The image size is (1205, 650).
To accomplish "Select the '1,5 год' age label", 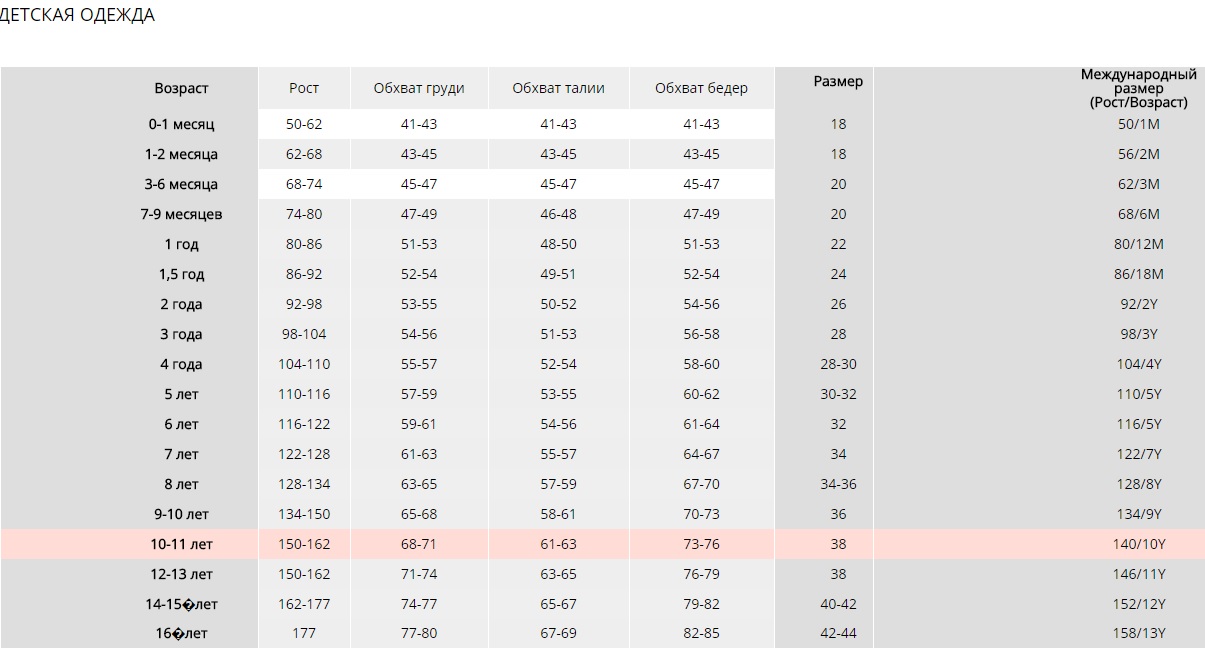I will (181, 274).
